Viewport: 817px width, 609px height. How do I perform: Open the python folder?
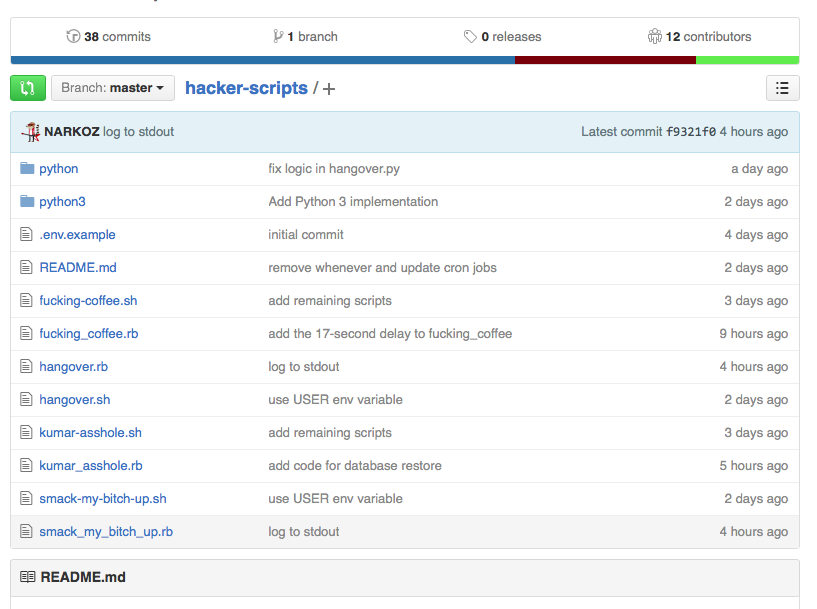pyautogui.click(x=59, y=169)
